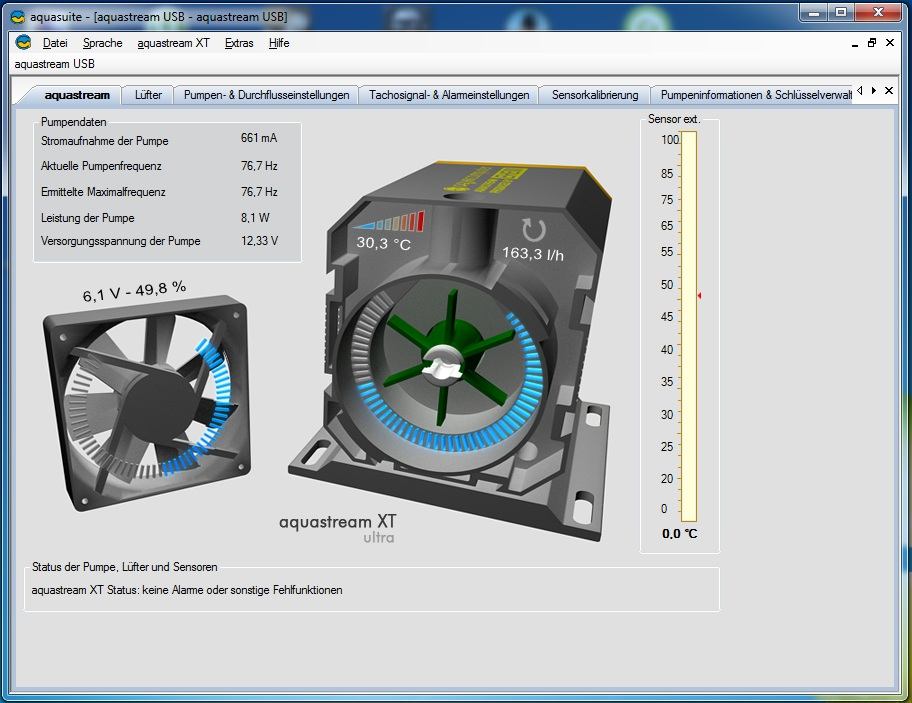Close the current tab page
The height and width of the screenshot is (703, 912).
coord(889,91)
